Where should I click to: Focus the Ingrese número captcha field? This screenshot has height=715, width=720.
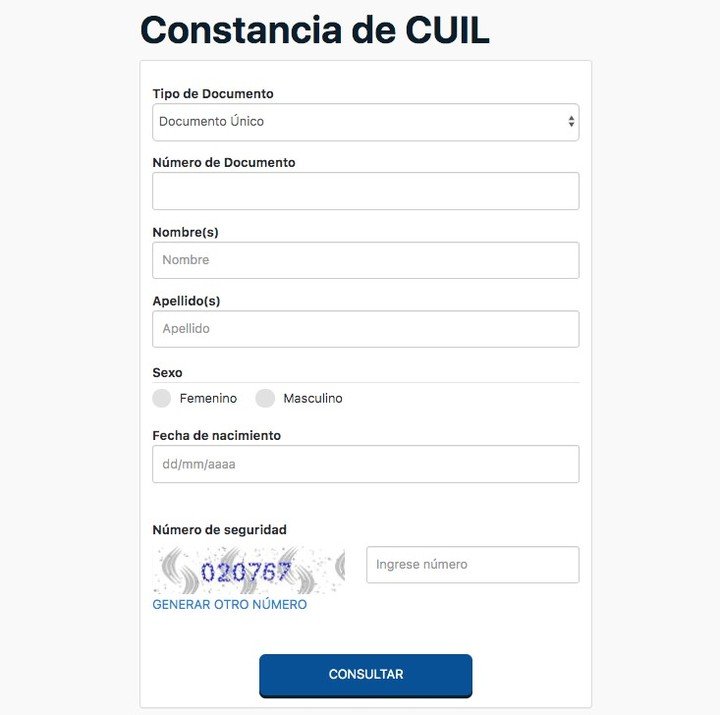click(x=472, y=565)
